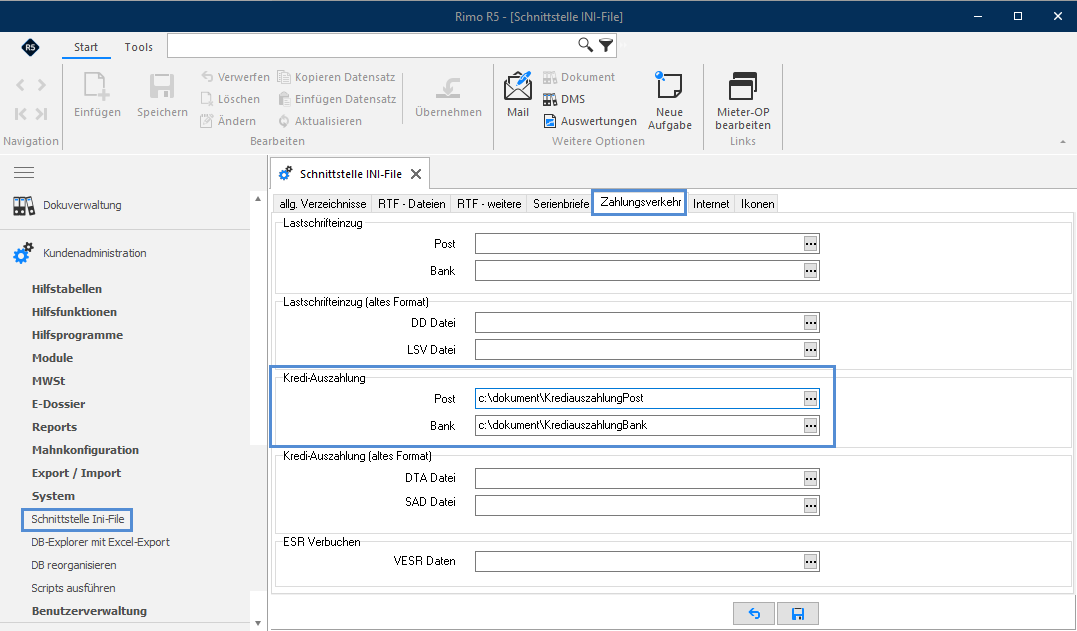Click the R5 application logo icon
1077x631 pixels.
click(x=30, y=47)
